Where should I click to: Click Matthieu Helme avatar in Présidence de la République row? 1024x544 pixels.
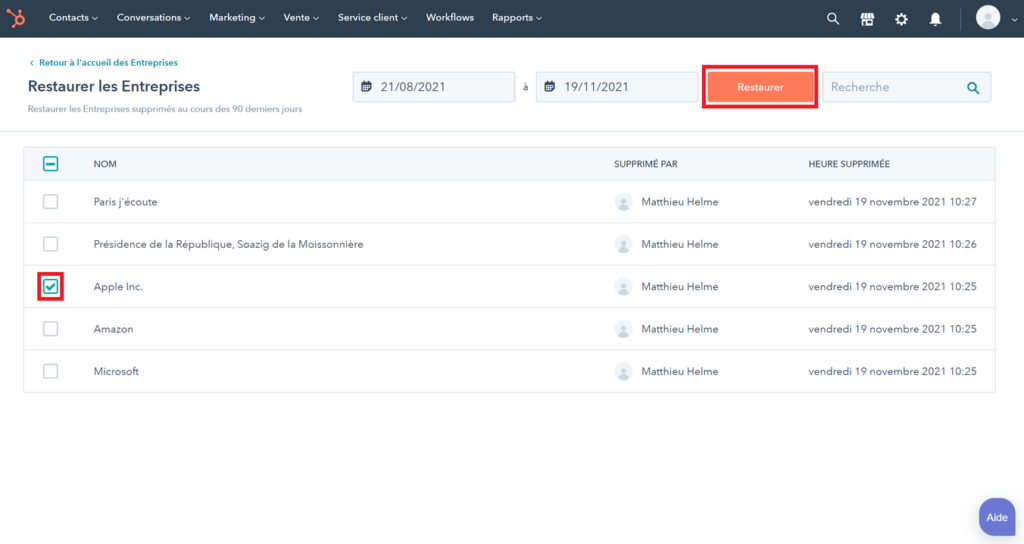pyautogui.click(x=623, y=244)
